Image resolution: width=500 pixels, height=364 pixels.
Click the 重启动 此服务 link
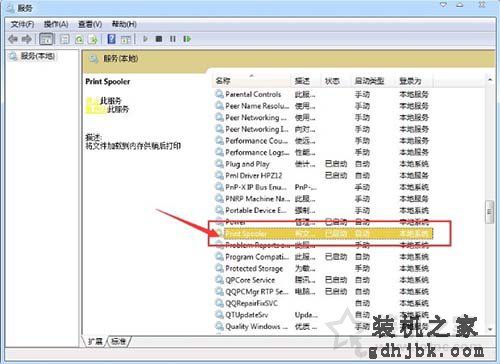coord(107,109)
